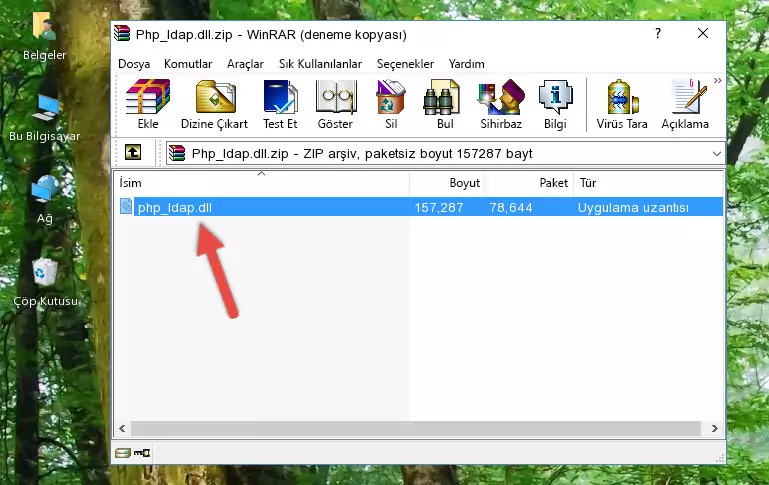Open the Seçenekler menu
Viewport: 769px width, 485px height.
pyautogui.click(x=405, y=64)
